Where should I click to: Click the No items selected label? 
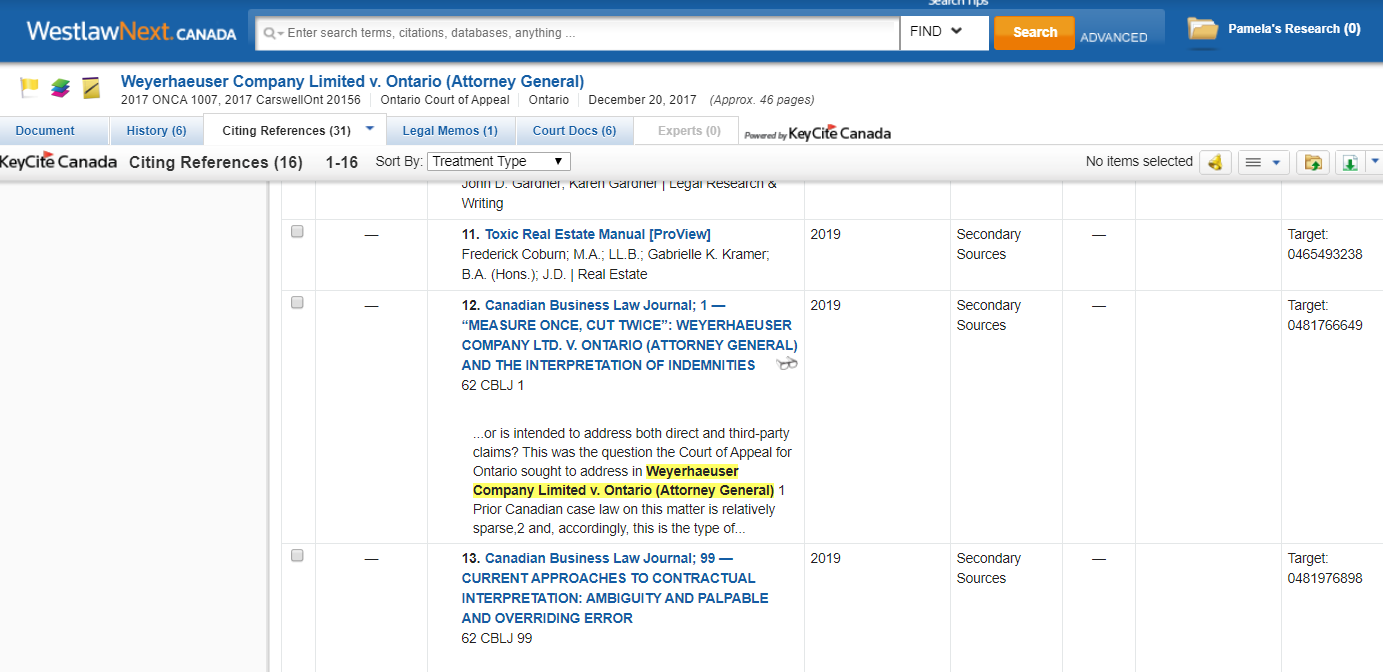(1139, 161)
